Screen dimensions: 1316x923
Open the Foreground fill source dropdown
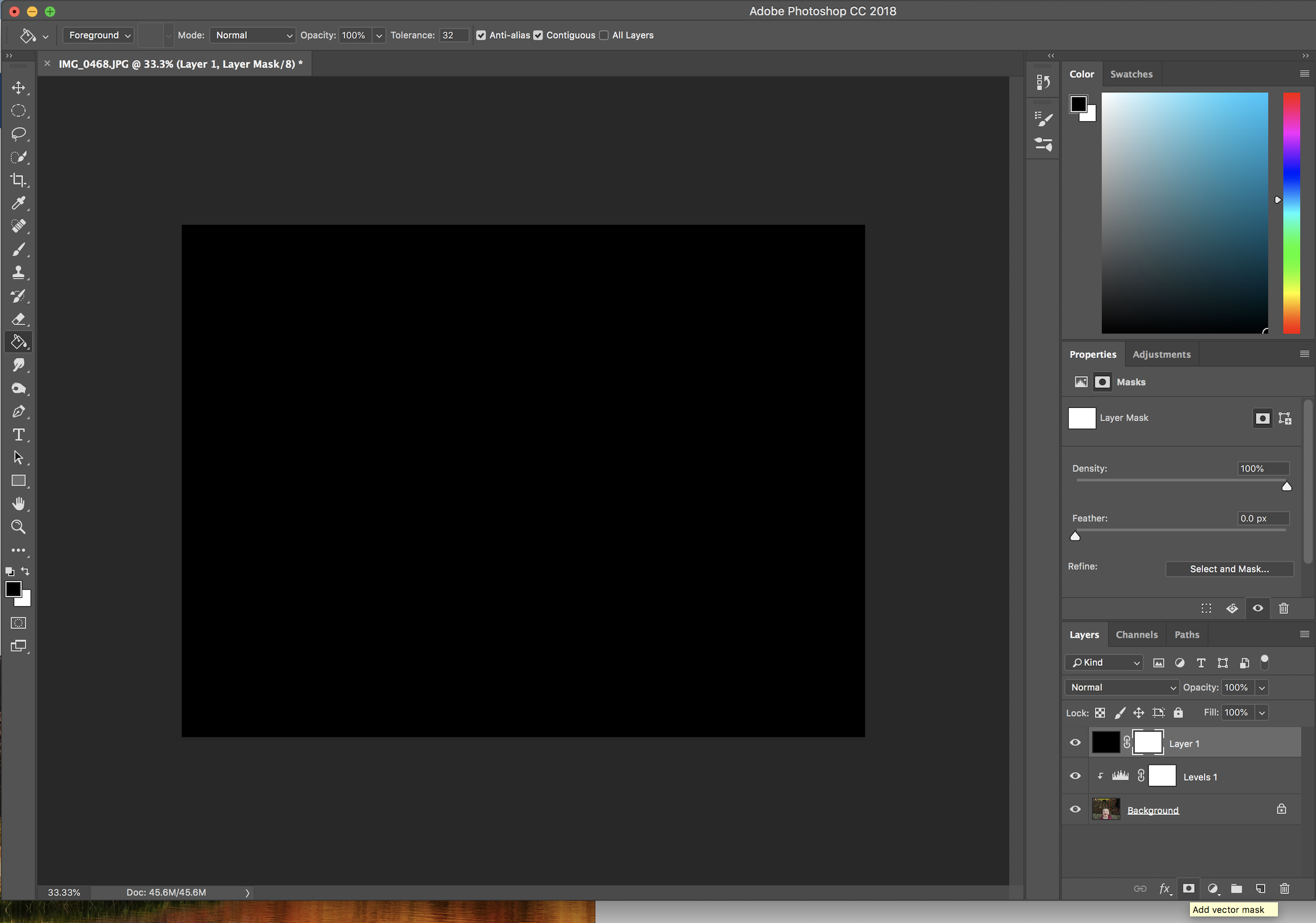click(99, 35)
